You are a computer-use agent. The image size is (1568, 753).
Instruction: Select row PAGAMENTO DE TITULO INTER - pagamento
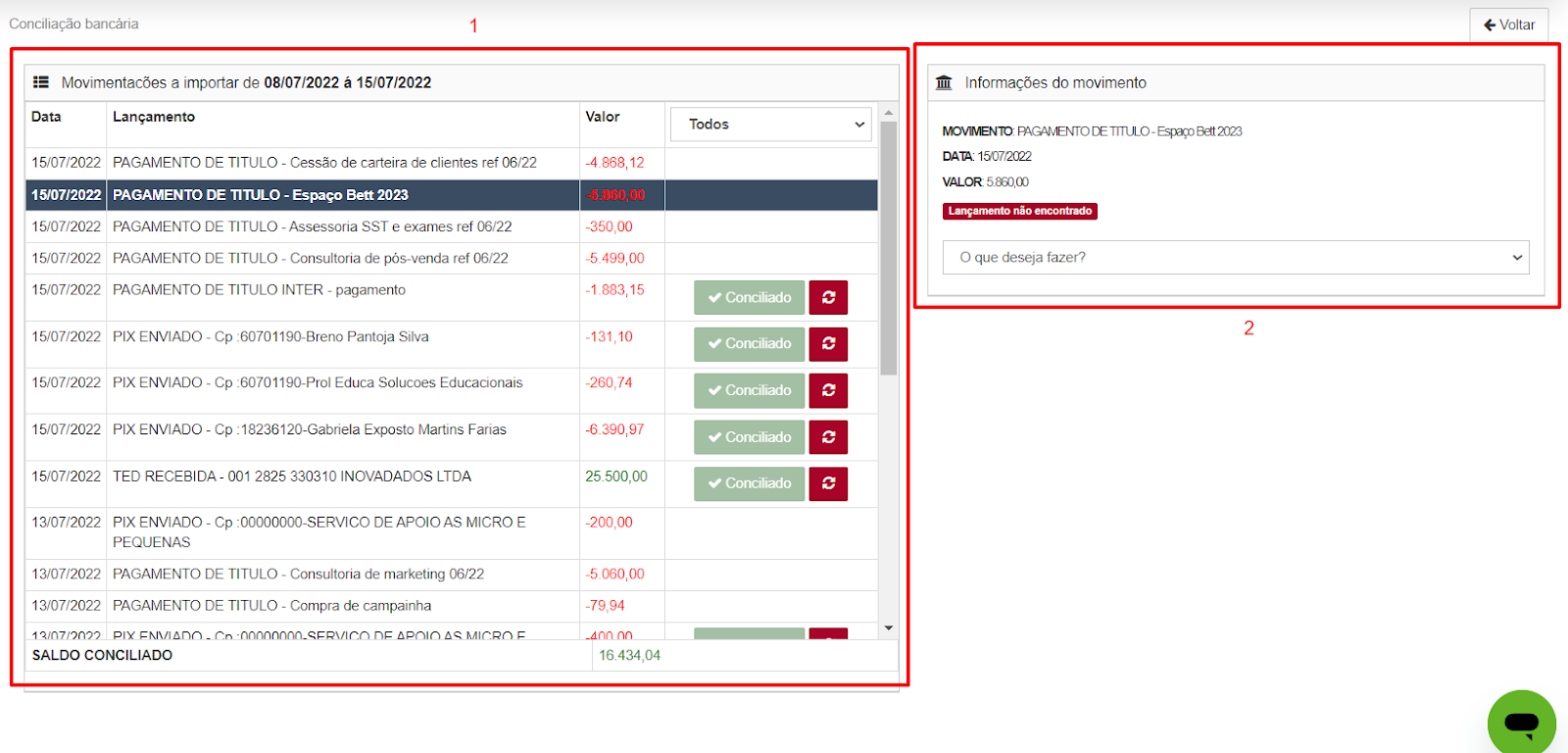(452, 298)
